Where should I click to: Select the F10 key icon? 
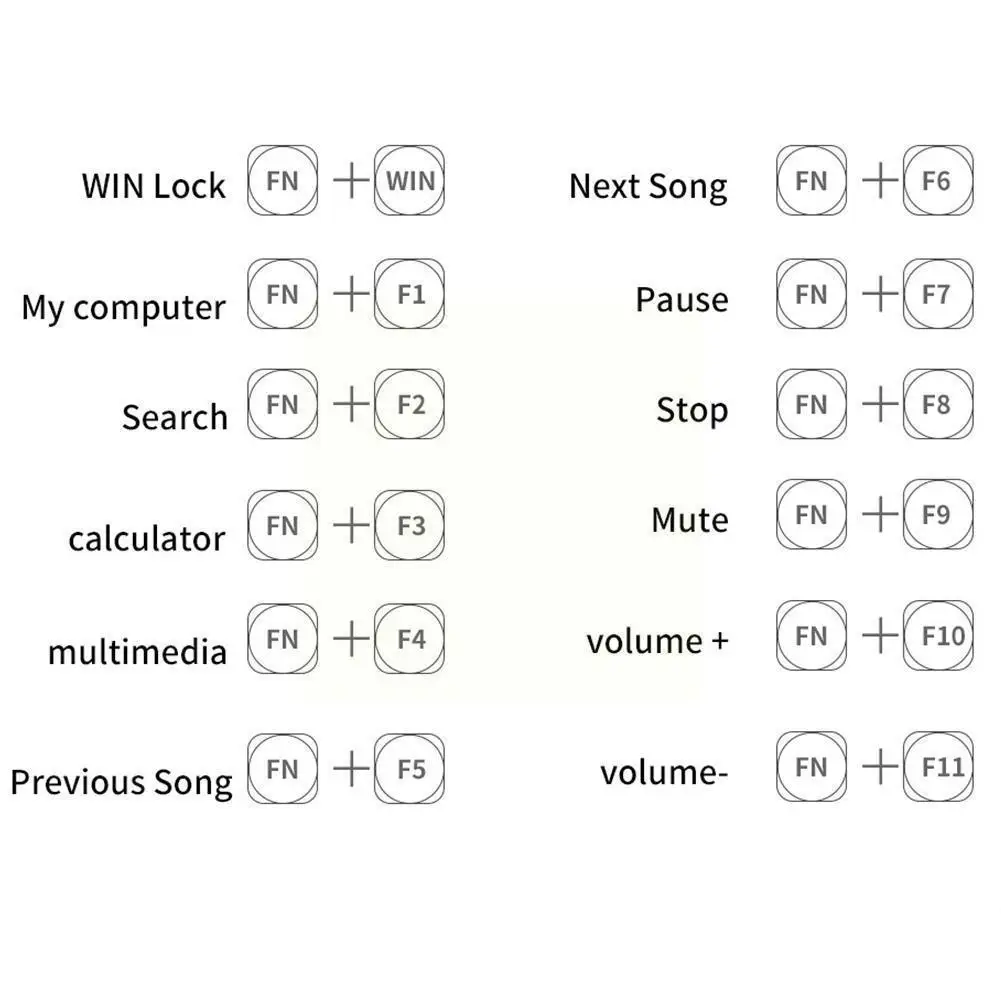pyautogui.click(x=937, y=635)
